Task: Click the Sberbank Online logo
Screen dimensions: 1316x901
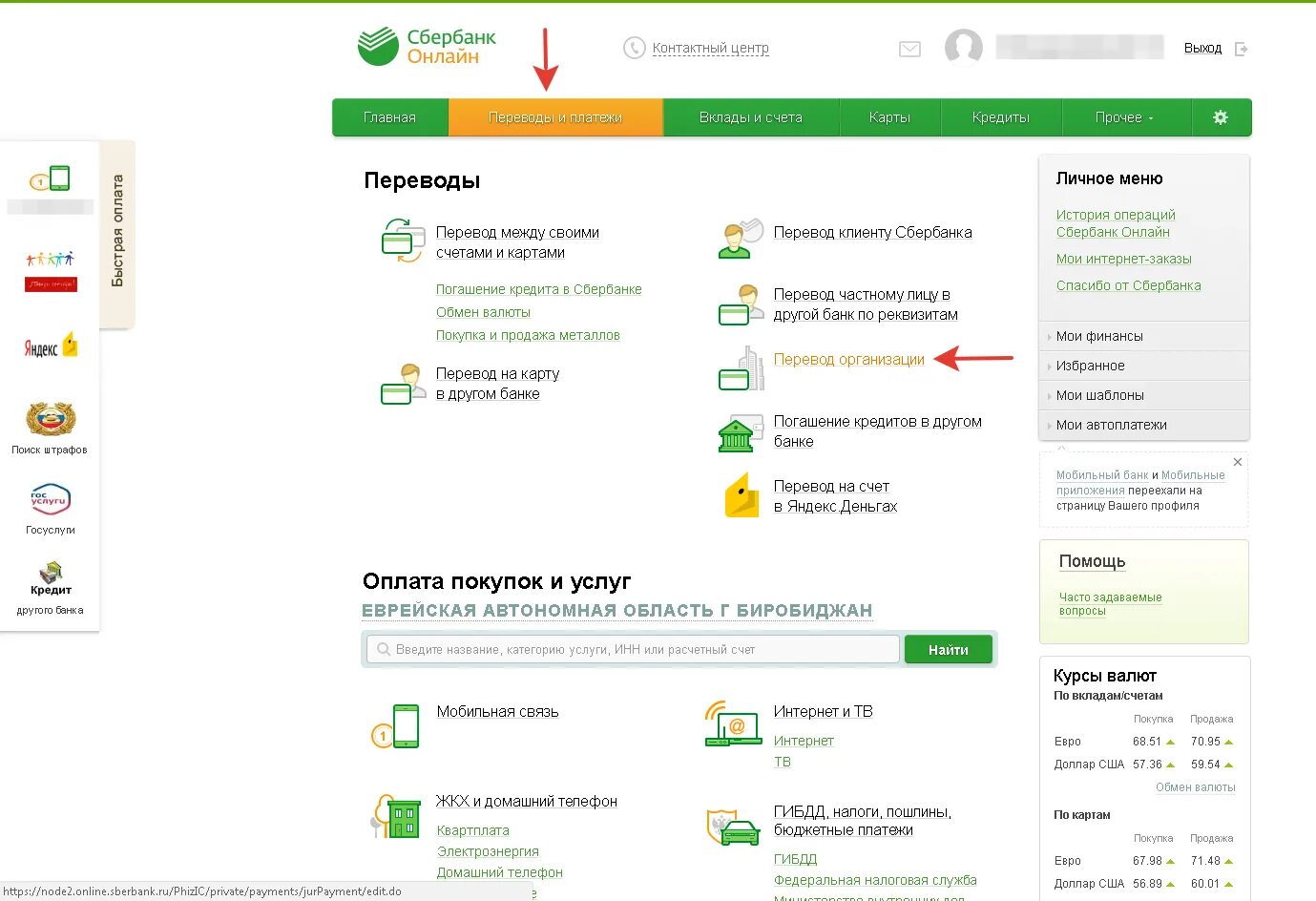Action: pos(427,46)
